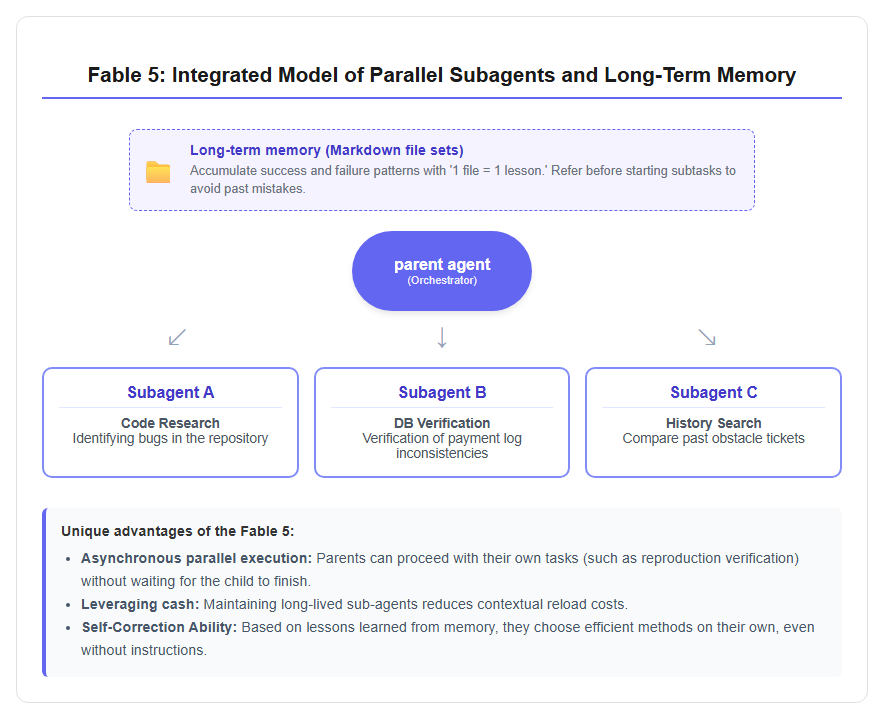Click the down-left arrow toward Subagent A

click(x=177, y=337)
